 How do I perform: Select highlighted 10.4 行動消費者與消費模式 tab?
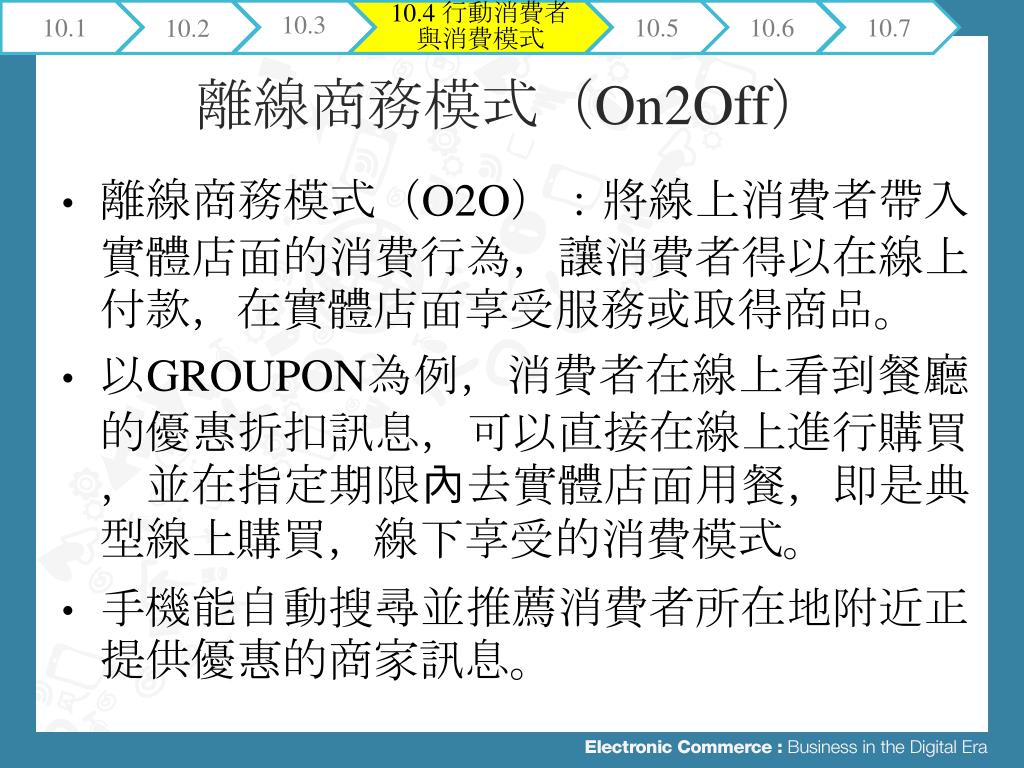coord(480,26)
